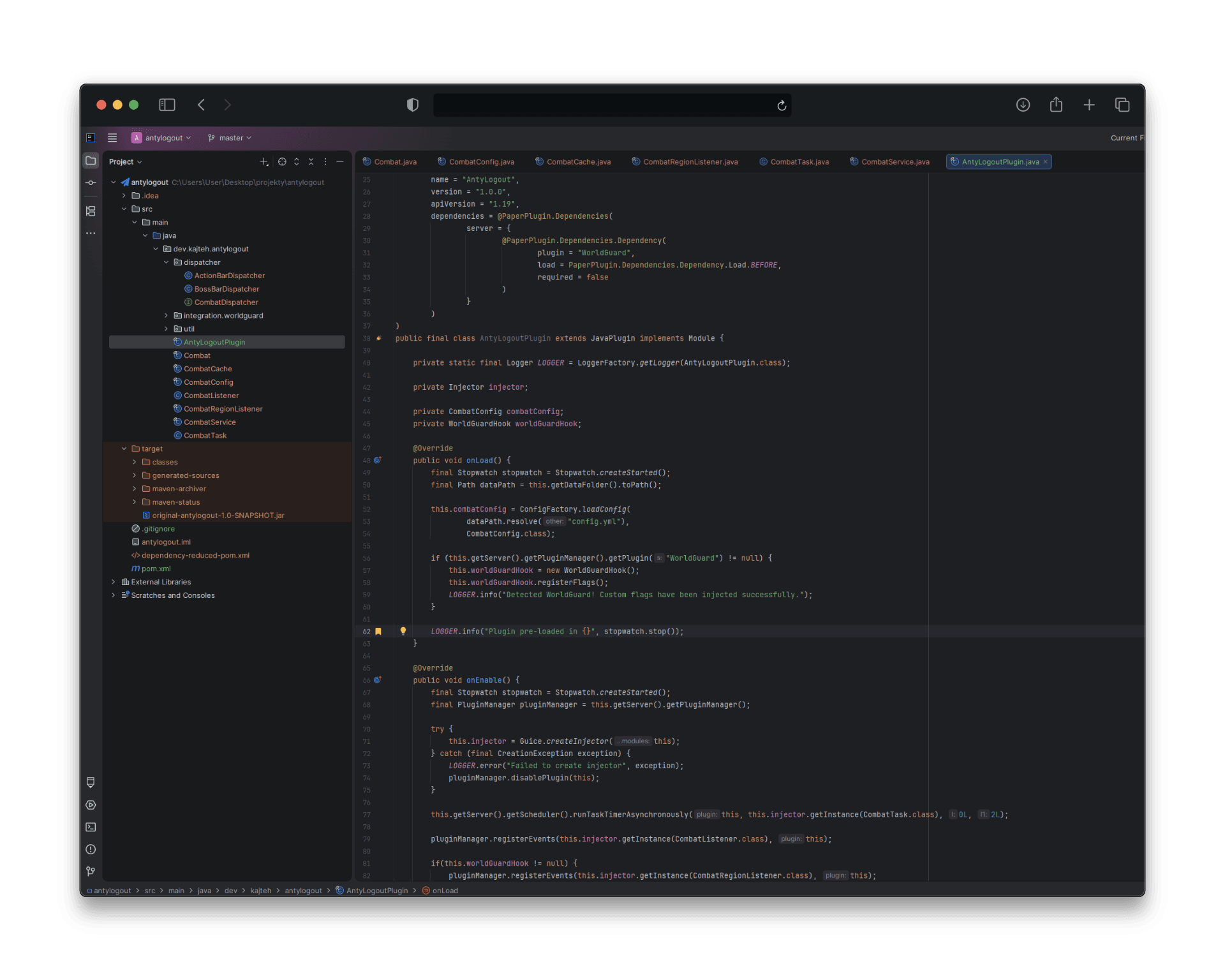Open the Git tool window
1225x980 pixels.
90,872
